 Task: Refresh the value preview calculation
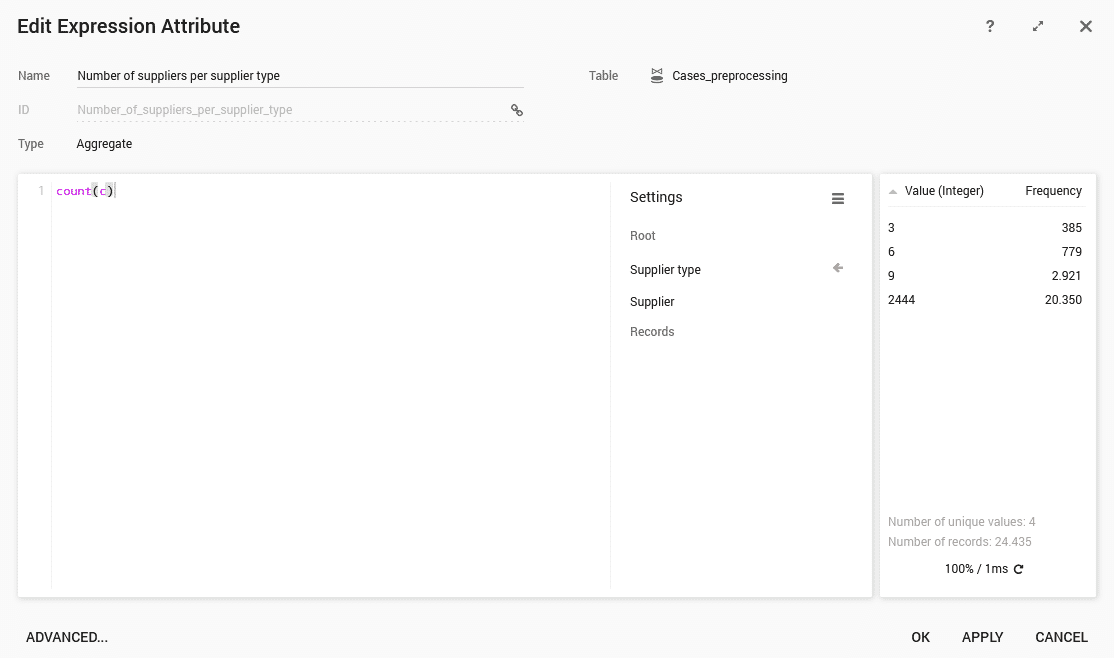pos(1019,569)
